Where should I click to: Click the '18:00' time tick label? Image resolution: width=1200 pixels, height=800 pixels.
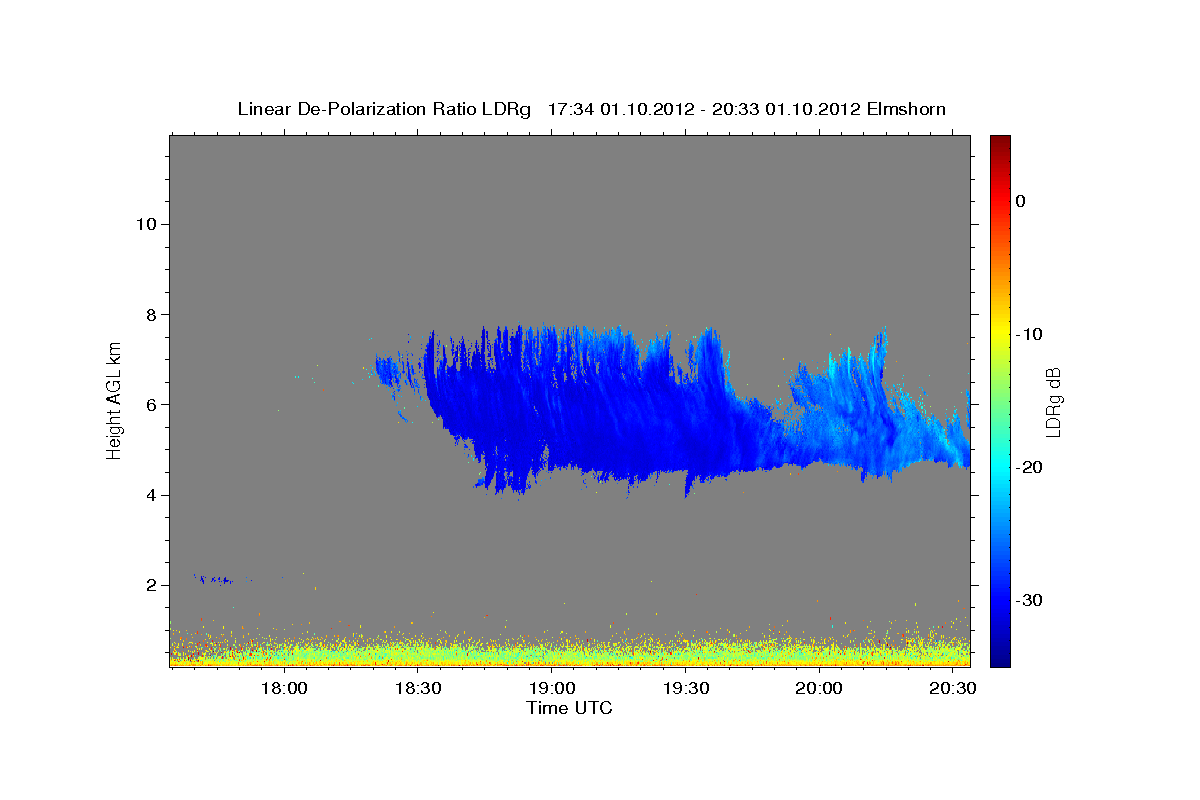285,689
